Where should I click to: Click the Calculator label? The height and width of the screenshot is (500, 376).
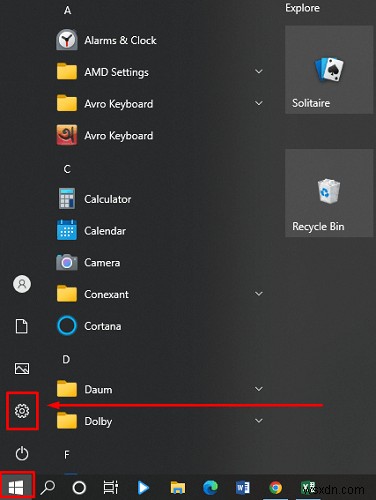(108, 199)
